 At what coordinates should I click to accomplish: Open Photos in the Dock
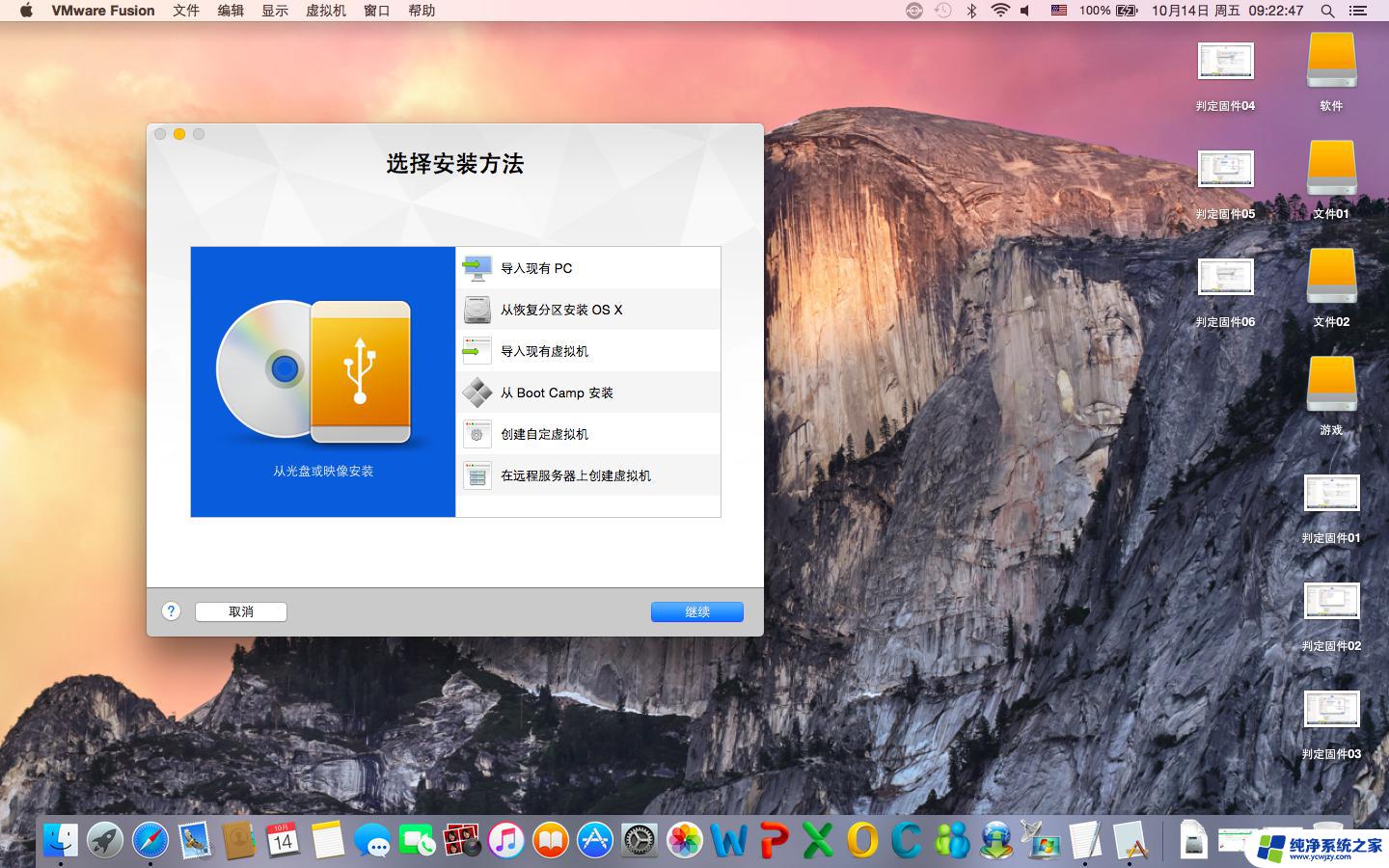685,840
